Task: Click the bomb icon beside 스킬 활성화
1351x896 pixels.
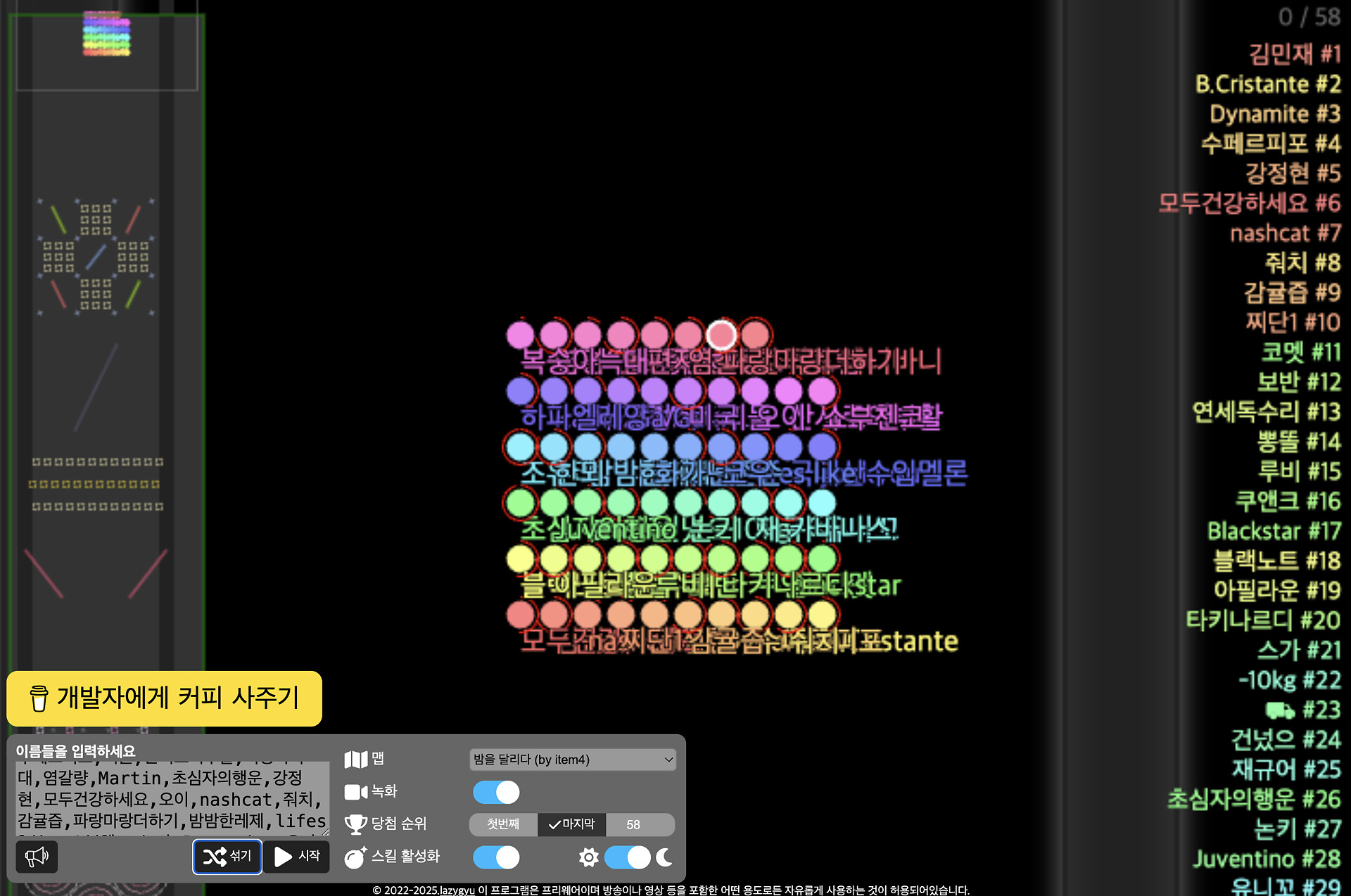Action: tap(355, 857)
